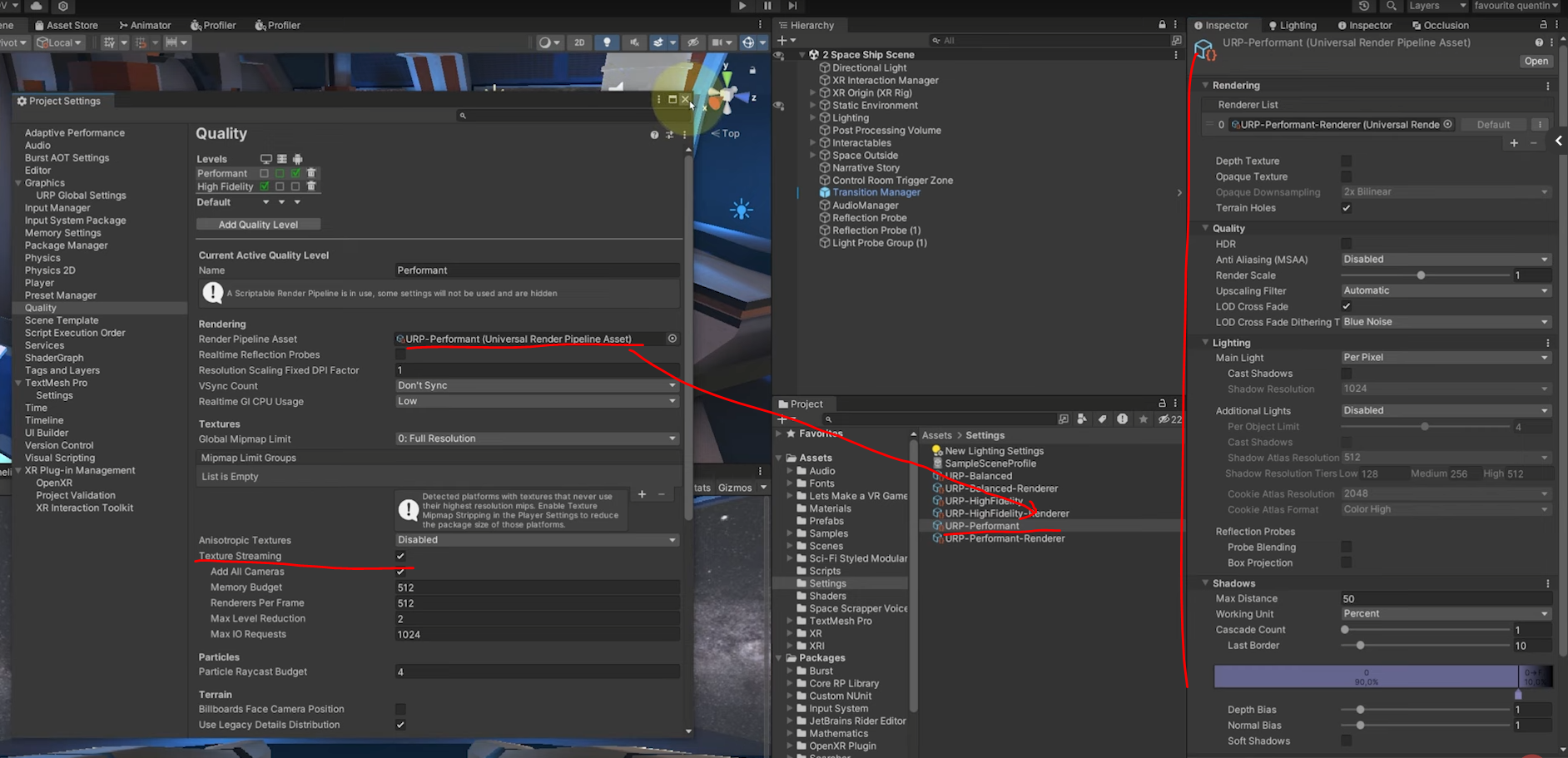Click the Project favorites star filter icon

click(1144, 419)
